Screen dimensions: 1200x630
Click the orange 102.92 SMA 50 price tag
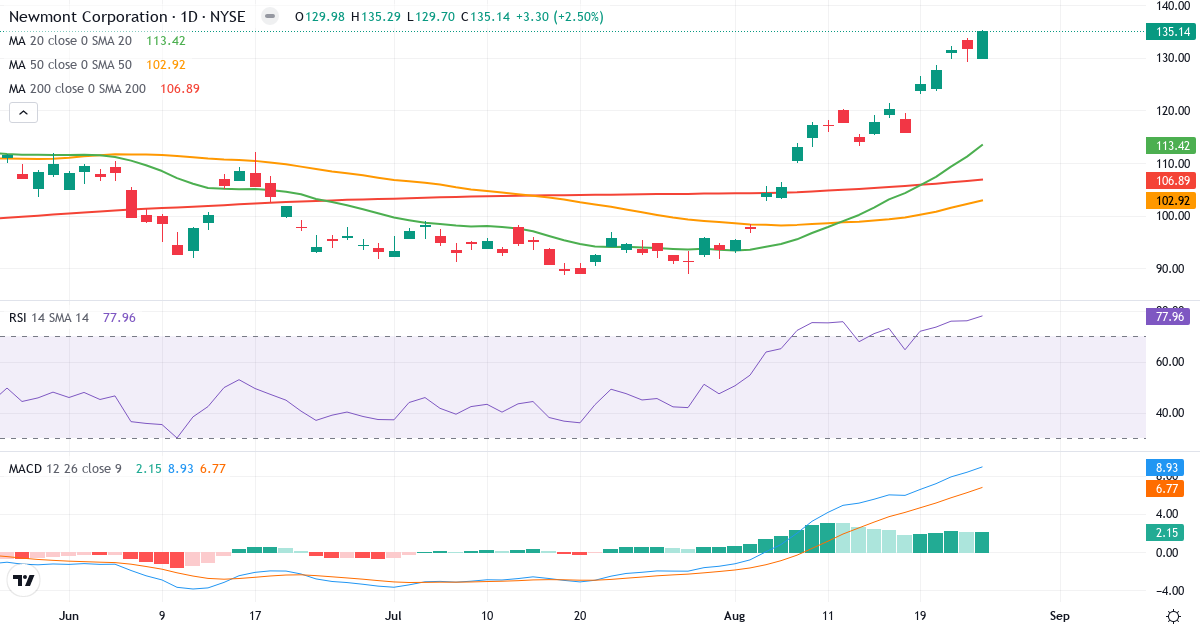click(1171, 200)
